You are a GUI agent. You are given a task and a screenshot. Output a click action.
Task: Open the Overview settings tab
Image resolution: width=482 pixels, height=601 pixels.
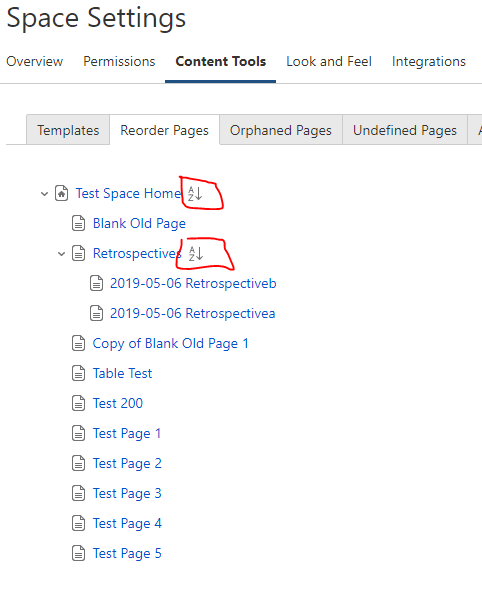(x=34, y=61)
